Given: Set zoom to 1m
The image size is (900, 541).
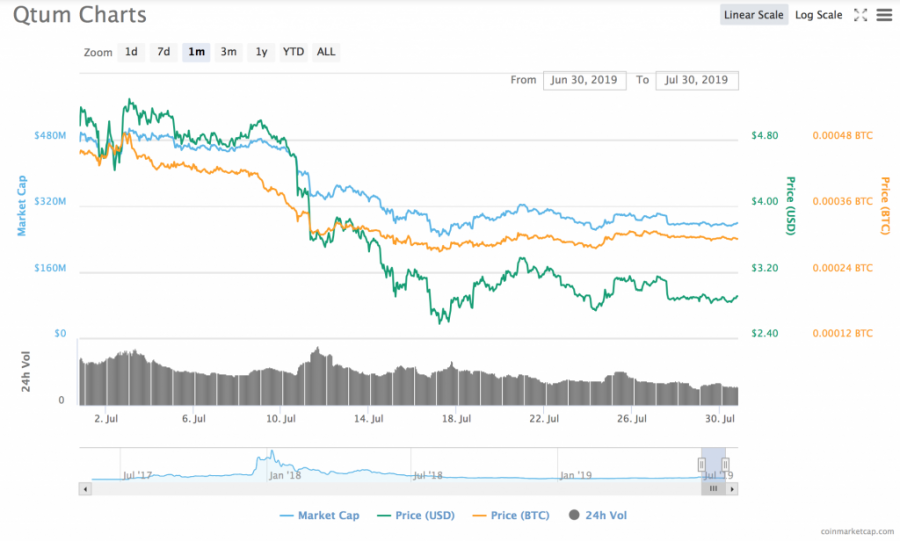Looking at the screenshot, I should click(x=196, y=52).
